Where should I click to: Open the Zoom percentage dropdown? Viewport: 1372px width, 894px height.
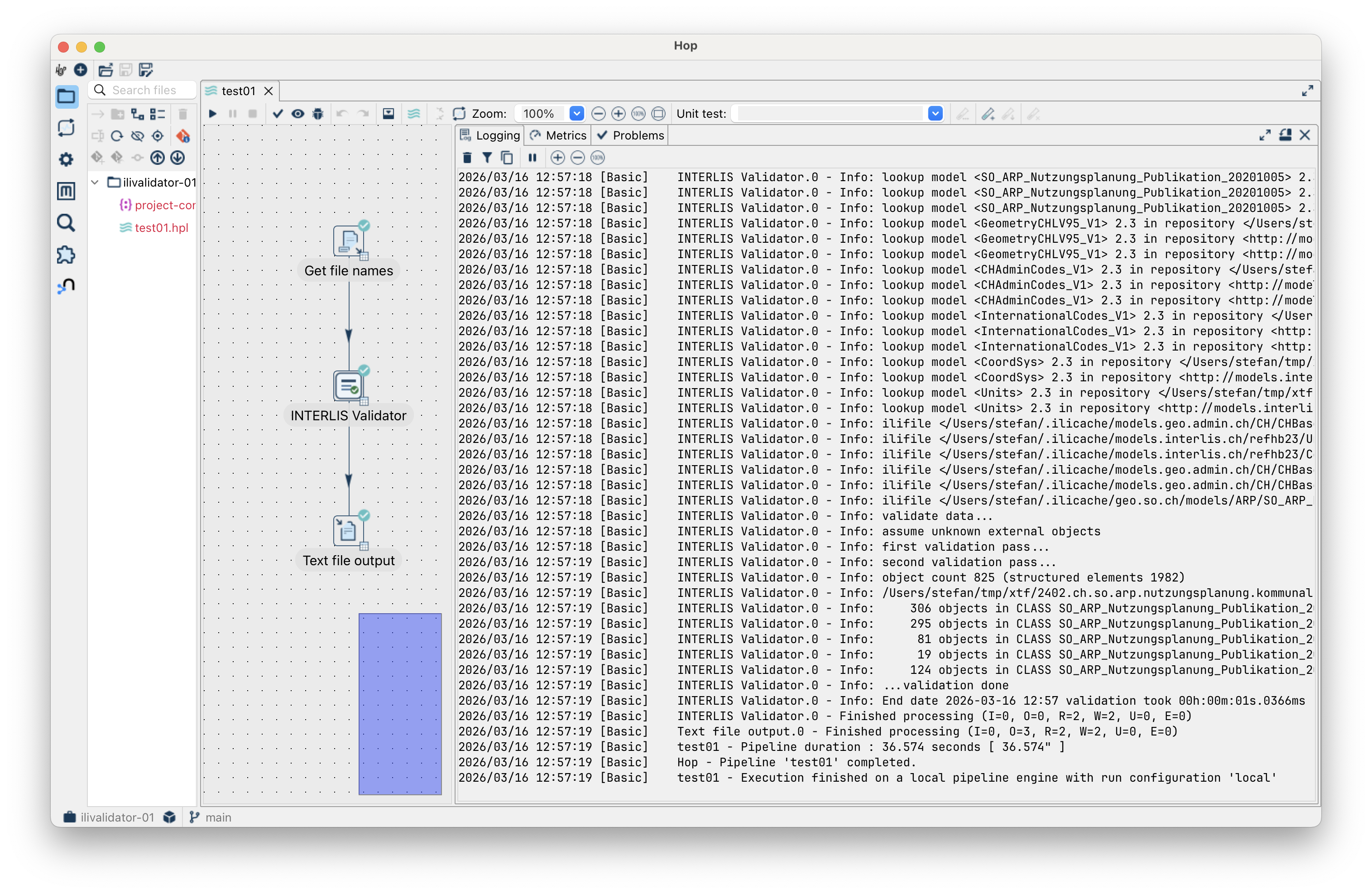point(576,114)
